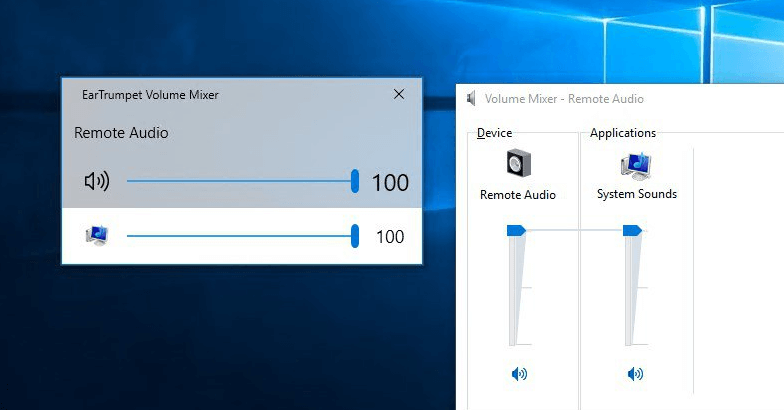Click Remote Audio device name in Volume Mixer
This screenshot has width=784, height=410.
click(518, 194)
